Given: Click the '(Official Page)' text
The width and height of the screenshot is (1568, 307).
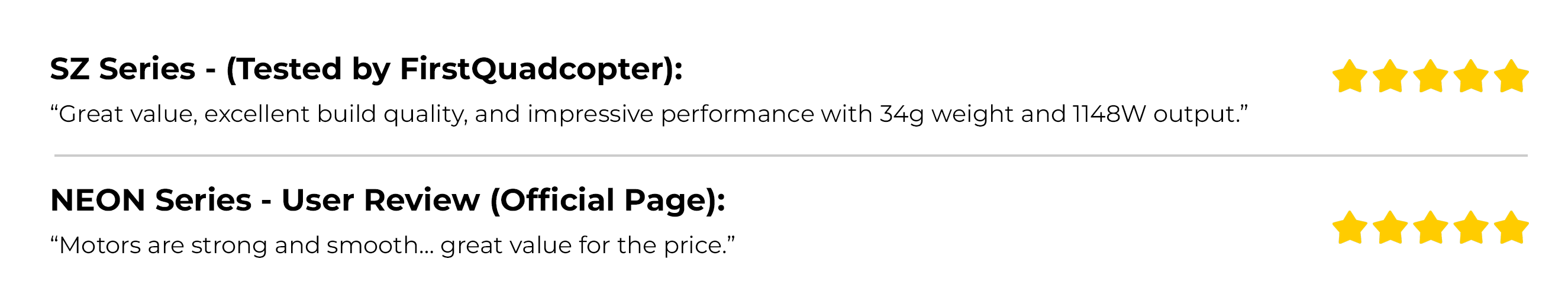Looking at the screenshot, I should pyautogui.click(x=607, y=201).
